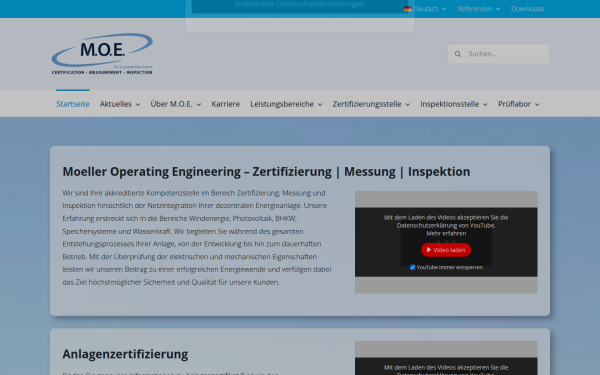Open the Deutsch language dropdown
The width and height of the screenshot is (600, 375).
point(426,9)
